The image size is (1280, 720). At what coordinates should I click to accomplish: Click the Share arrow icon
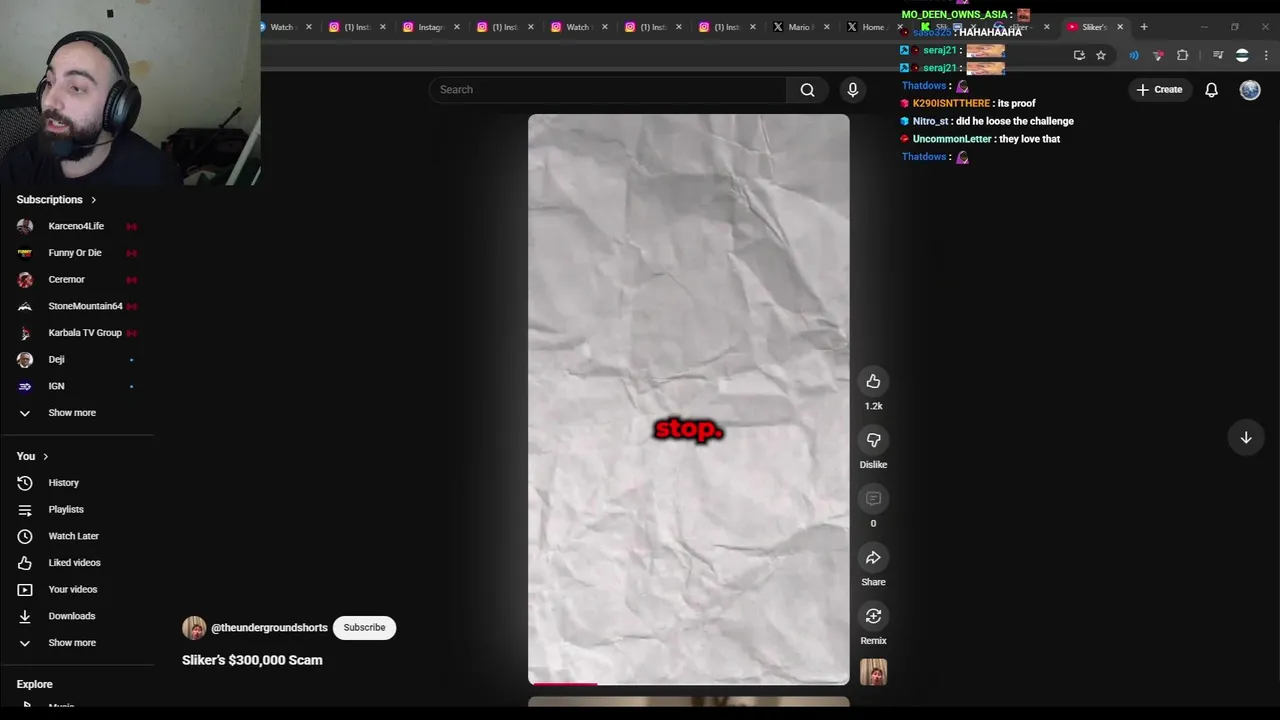click(x=873, y=558)
